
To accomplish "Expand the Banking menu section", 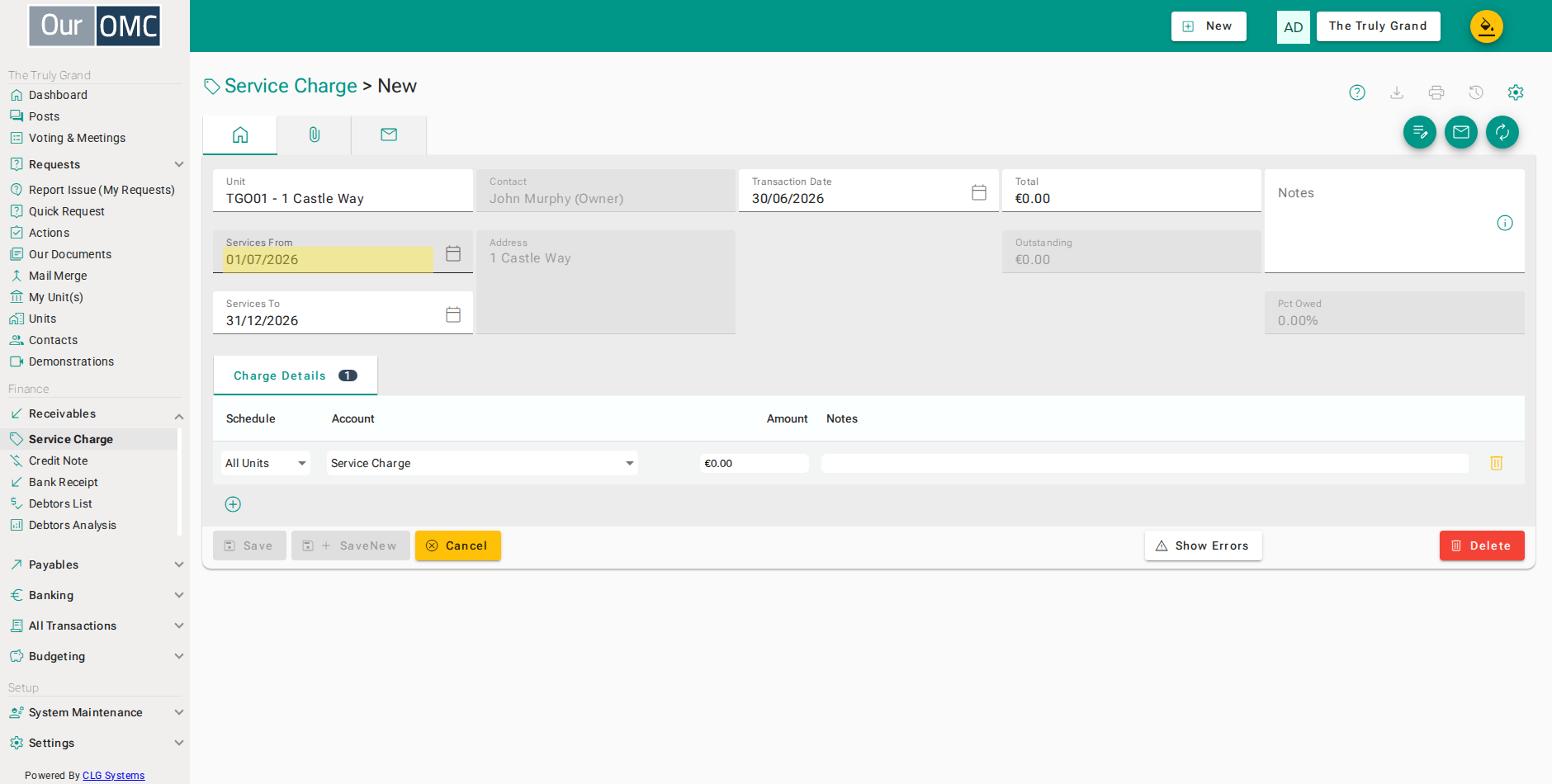I will [95, 595].
